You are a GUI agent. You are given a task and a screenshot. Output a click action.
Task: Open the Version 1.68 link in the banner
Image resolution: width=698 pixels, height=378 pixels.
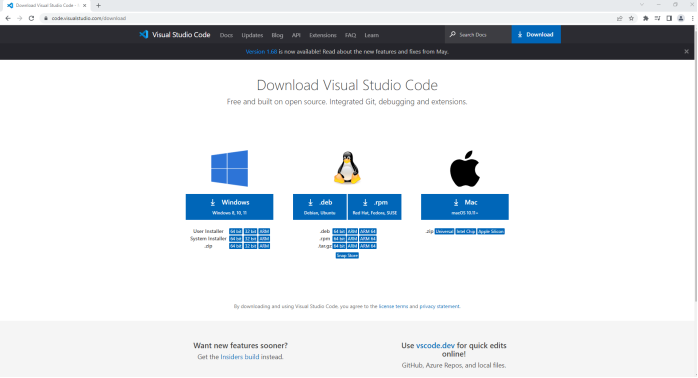261,52
